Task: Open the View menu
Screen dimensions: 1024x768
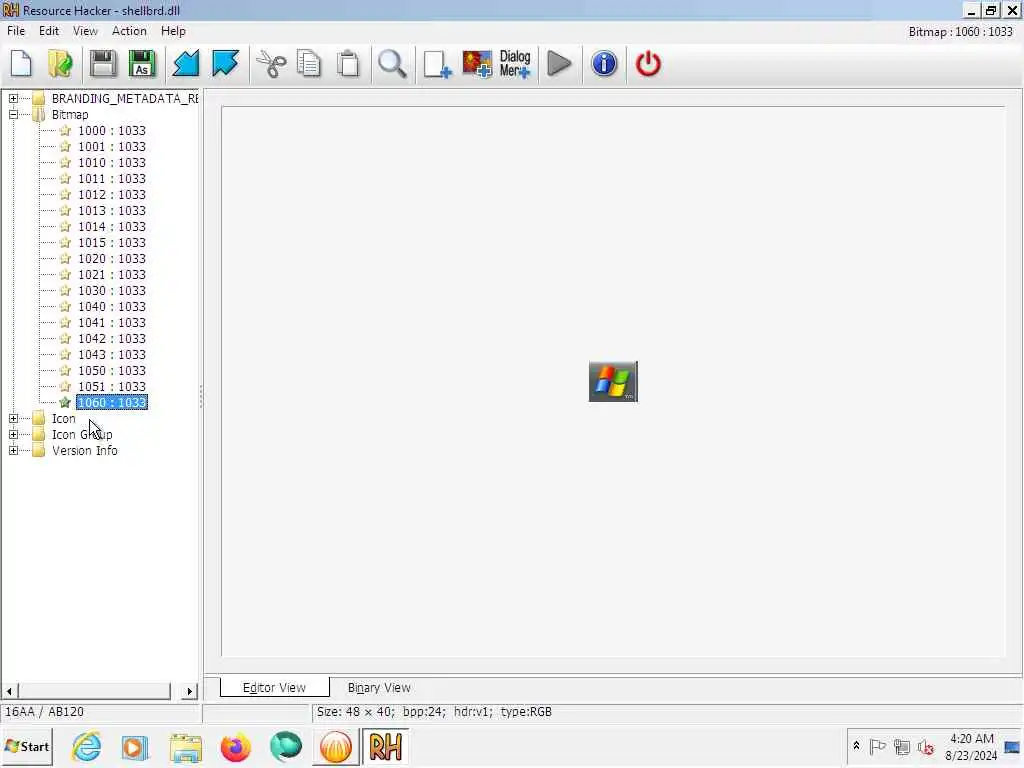Action: click(85, 31)
